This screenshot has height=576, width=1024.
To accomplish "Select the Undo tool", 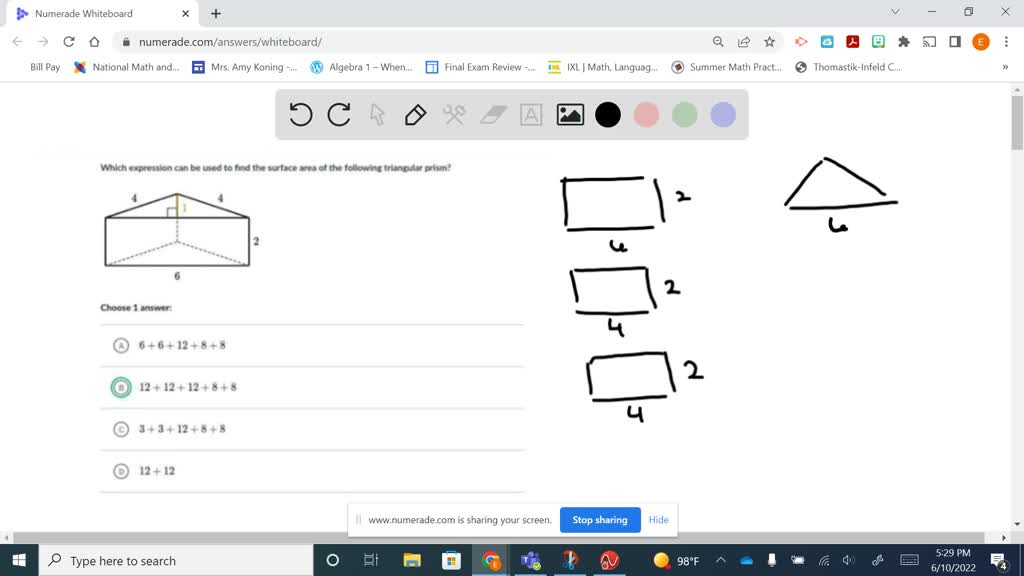I will tap(300, 114).
